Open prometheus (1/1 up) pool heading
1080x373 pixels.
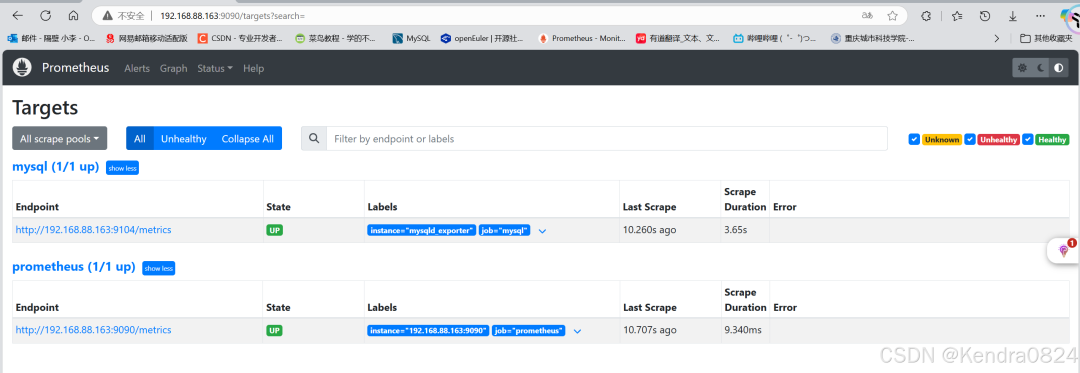(x=74, y=267)
